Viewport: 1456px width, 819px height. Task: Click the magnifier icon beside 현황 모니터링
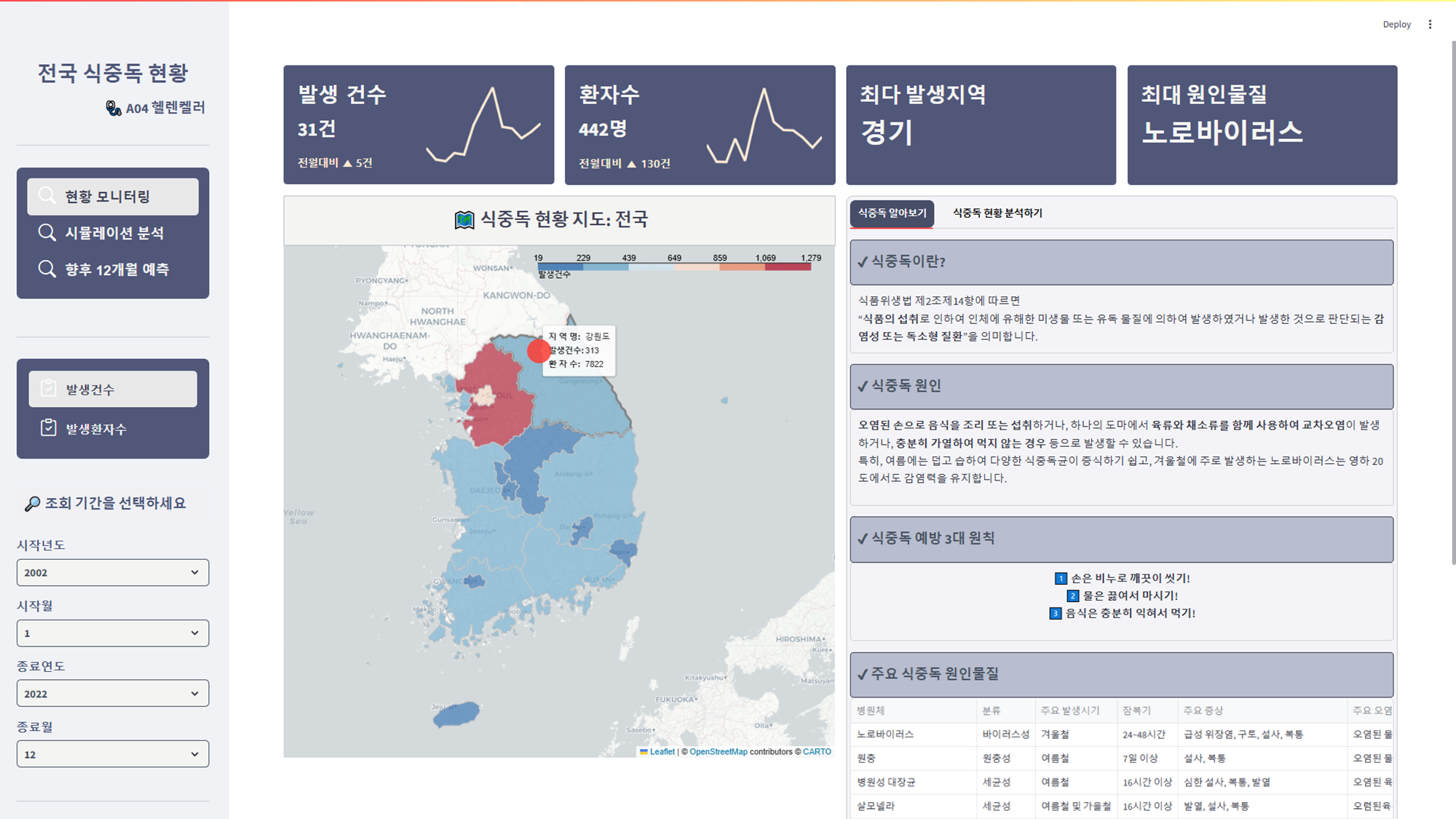(x=47, y=196)
